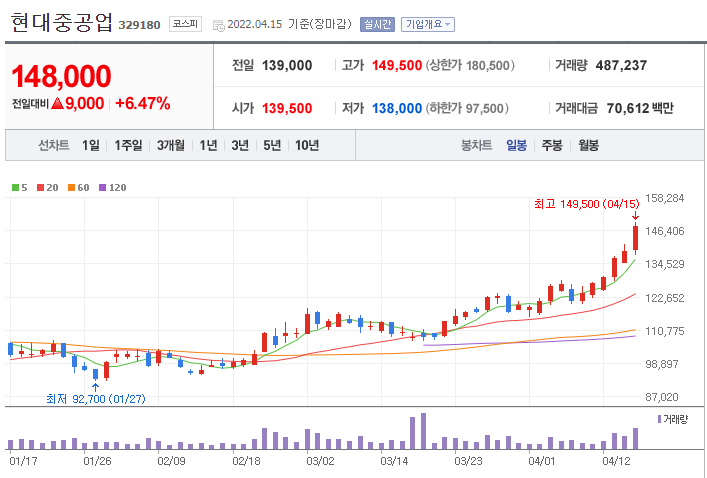
Task: Switch to 주봉 weekly candle chart
Action: (x=552, y=145)
